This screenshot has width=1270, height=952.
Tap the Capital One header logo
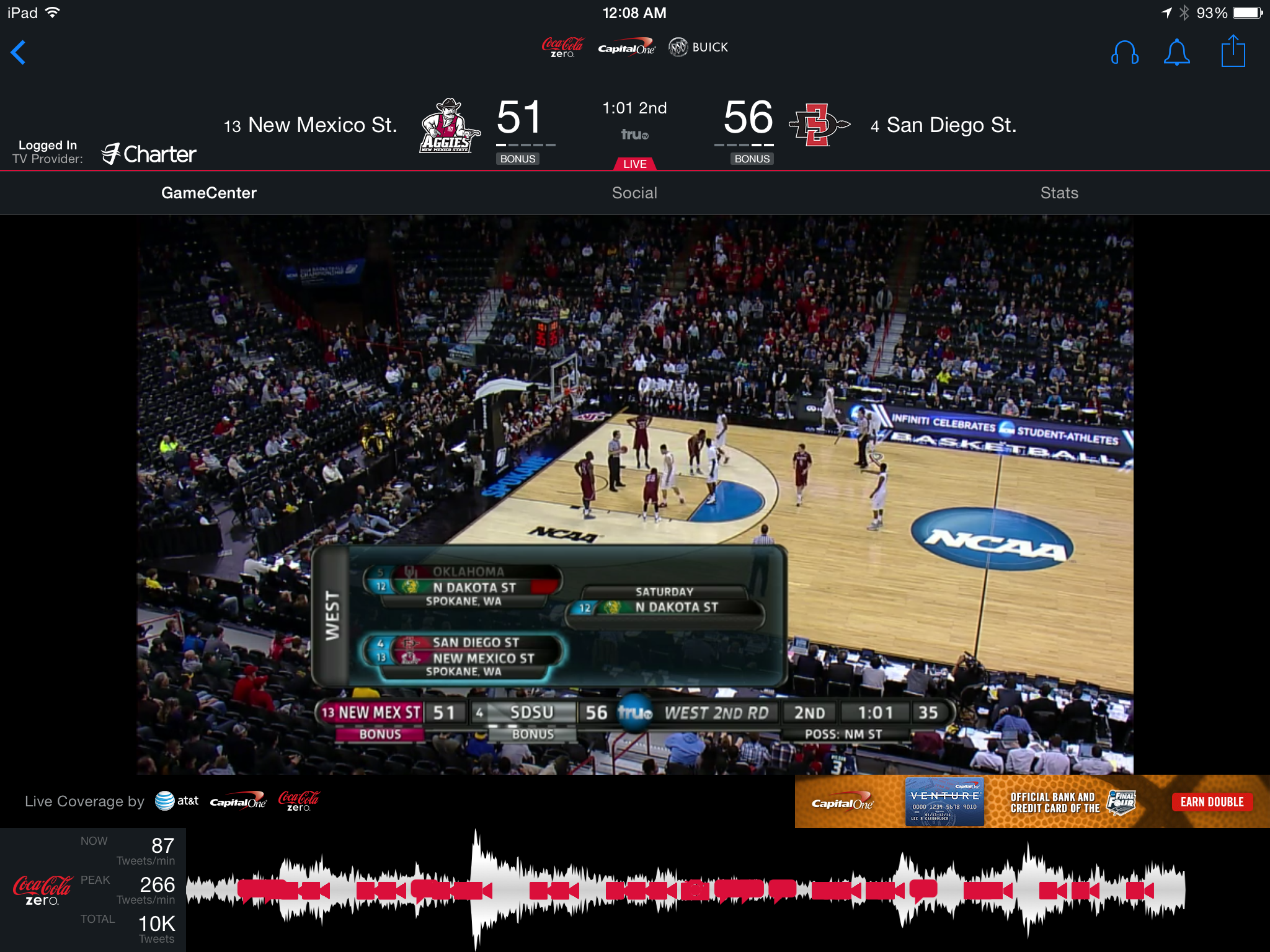[x=626, y=48]
